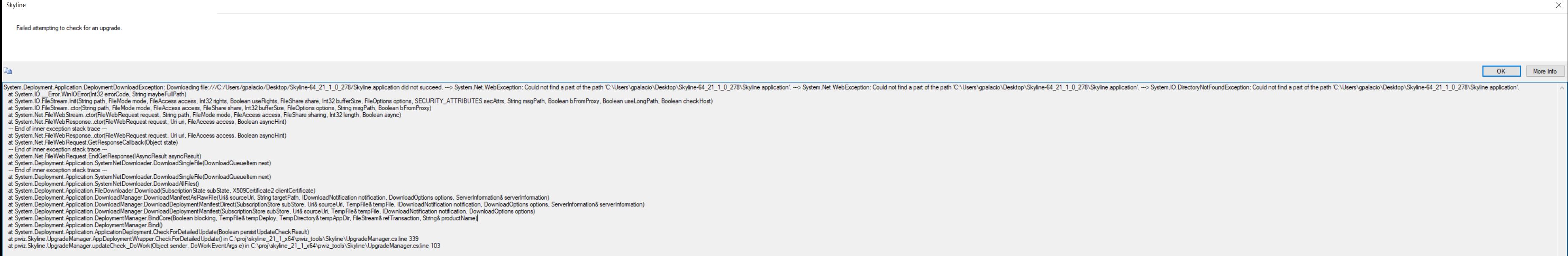This screenshot has height=256, width=1568.
Task: Click the DeploymentManager.Bind() line
Action: [85, 225]
